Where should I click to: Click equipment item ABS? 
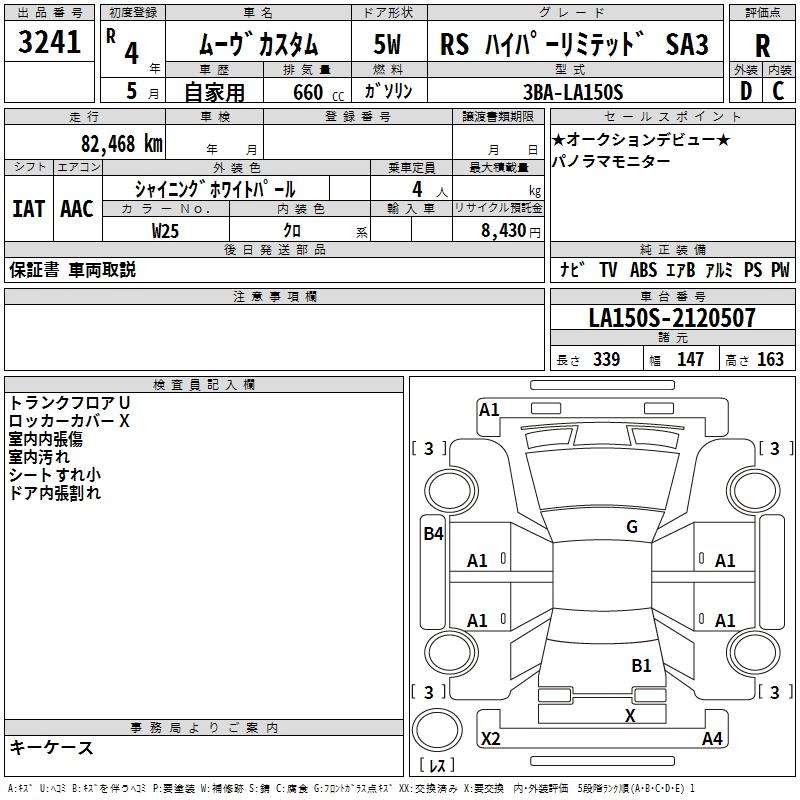click(x=643, y=269)
